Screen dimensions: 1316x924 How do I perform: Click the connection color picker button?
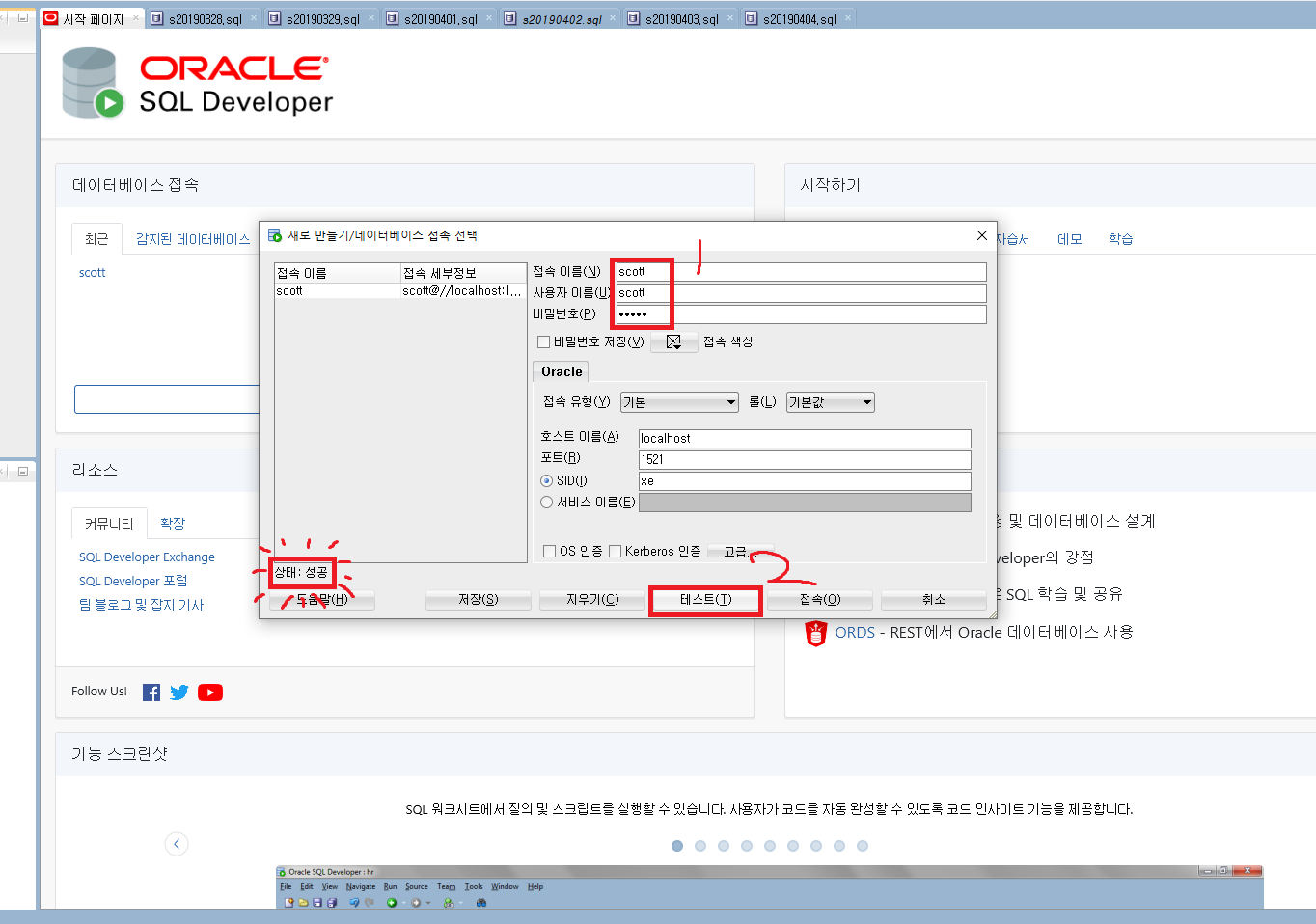(x=673, y=341)
